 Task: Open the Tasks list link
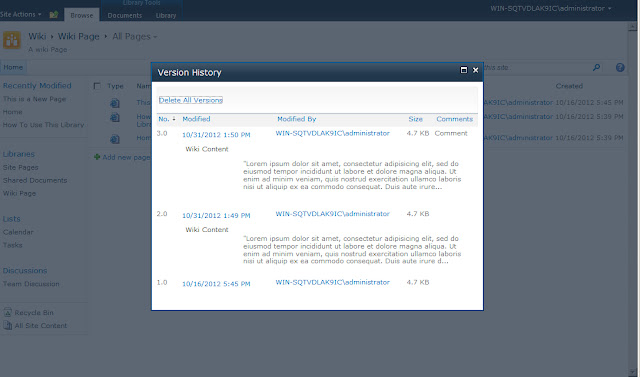pyautogui.click(x=13, y=245)
